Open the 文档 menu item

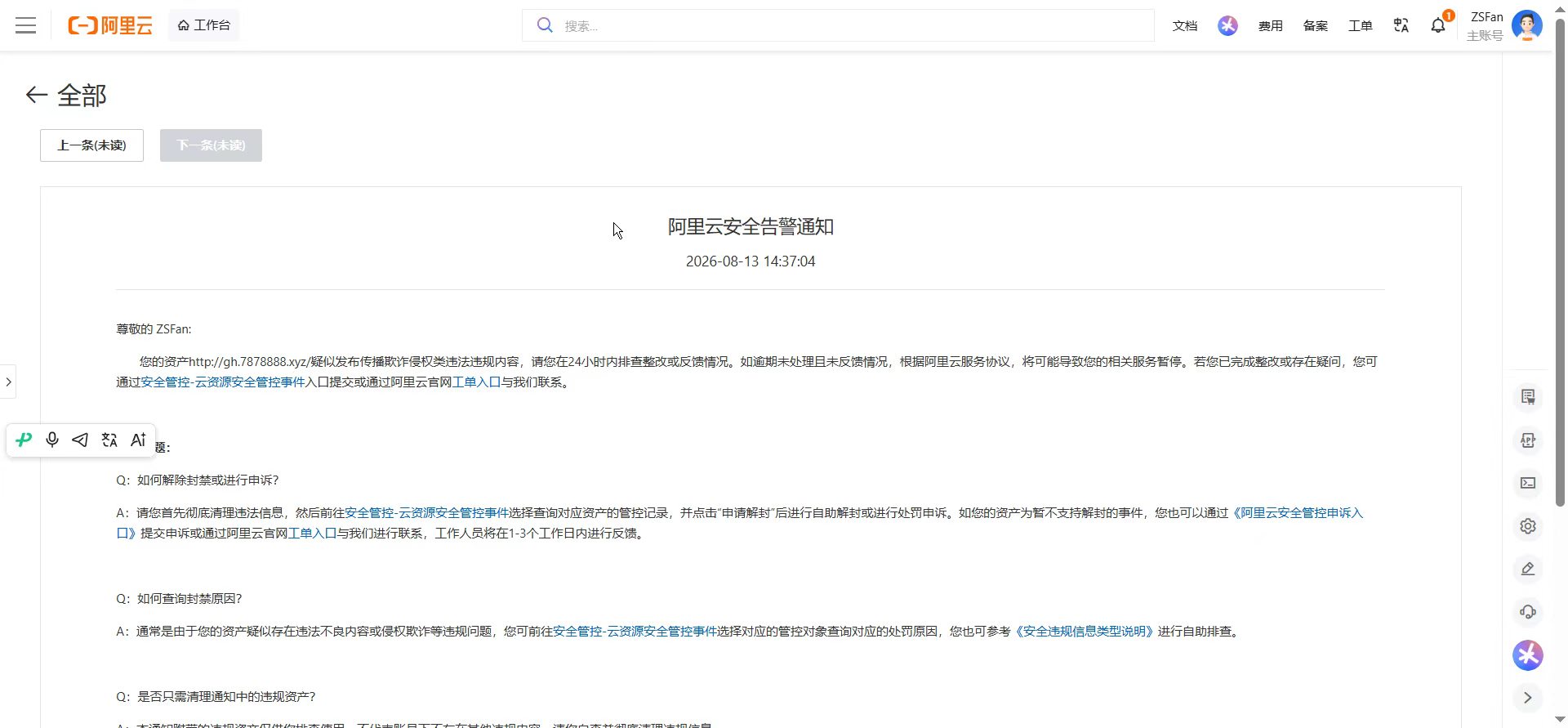coord(1185,26)
